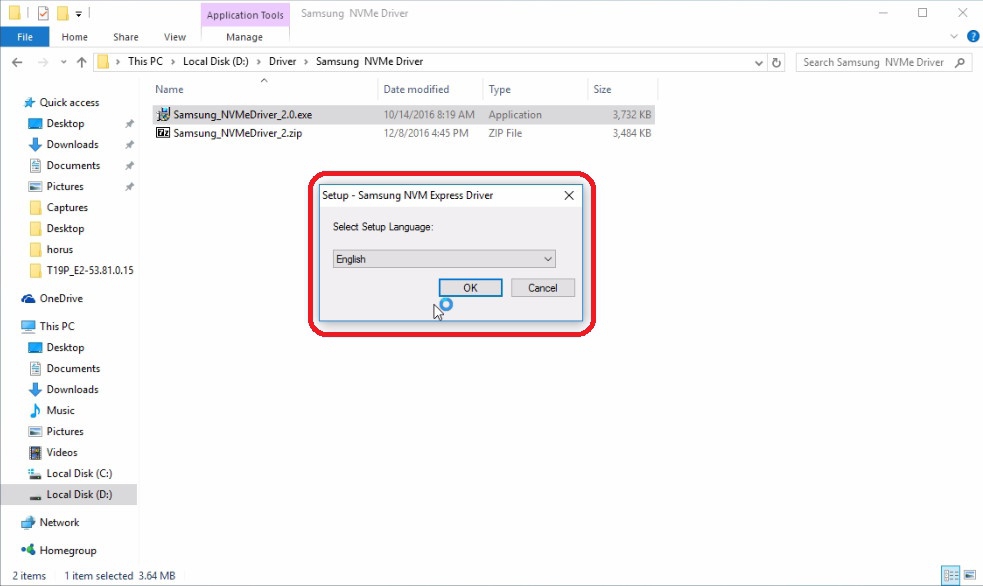The image size is (983, 586).
Task: Open the File tab in Explorer
Action: [25, 37]
